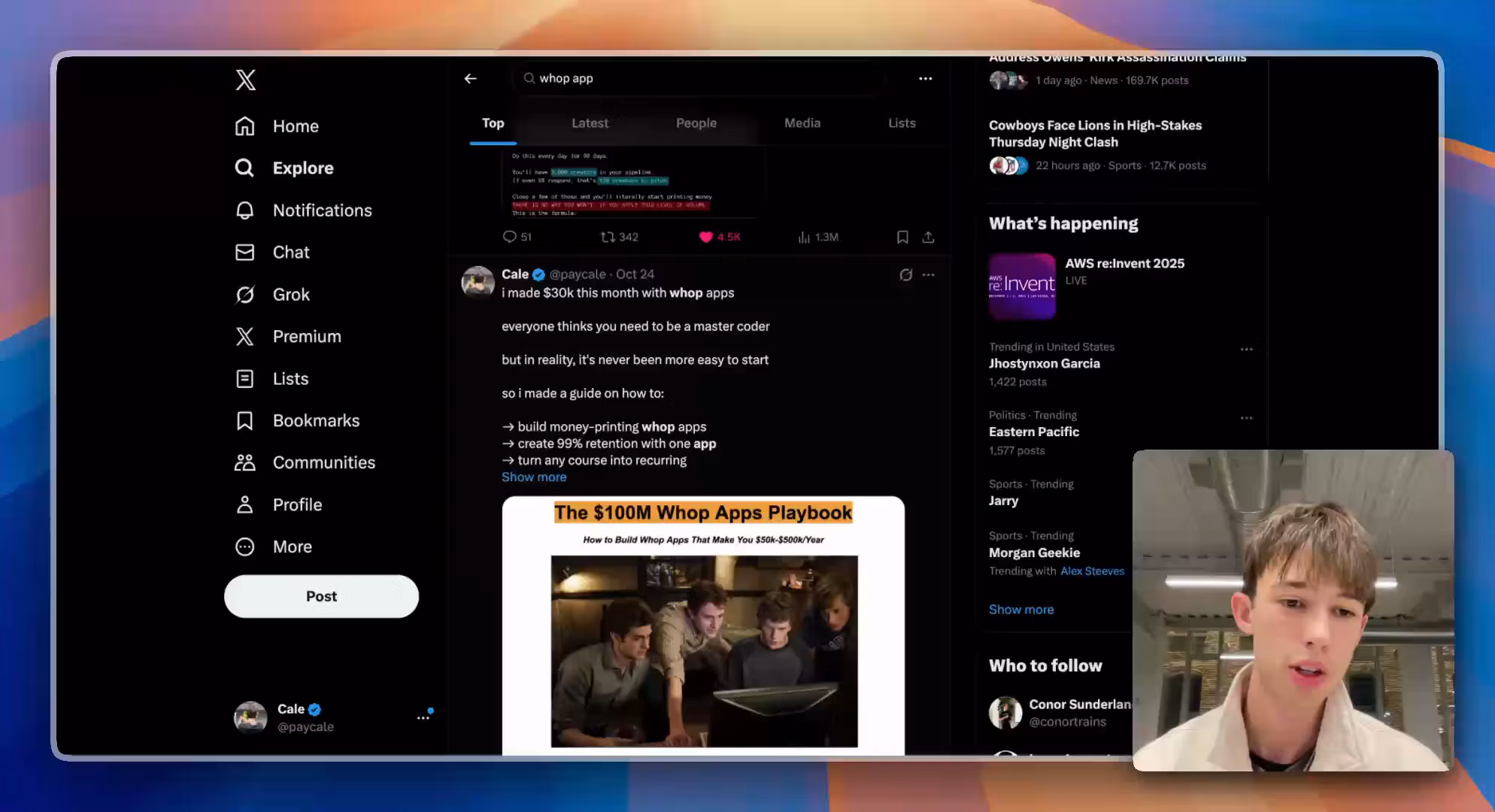Open search options three-dot menu
This screenshot has height=812, width=1495.
(x=925, y=78)
